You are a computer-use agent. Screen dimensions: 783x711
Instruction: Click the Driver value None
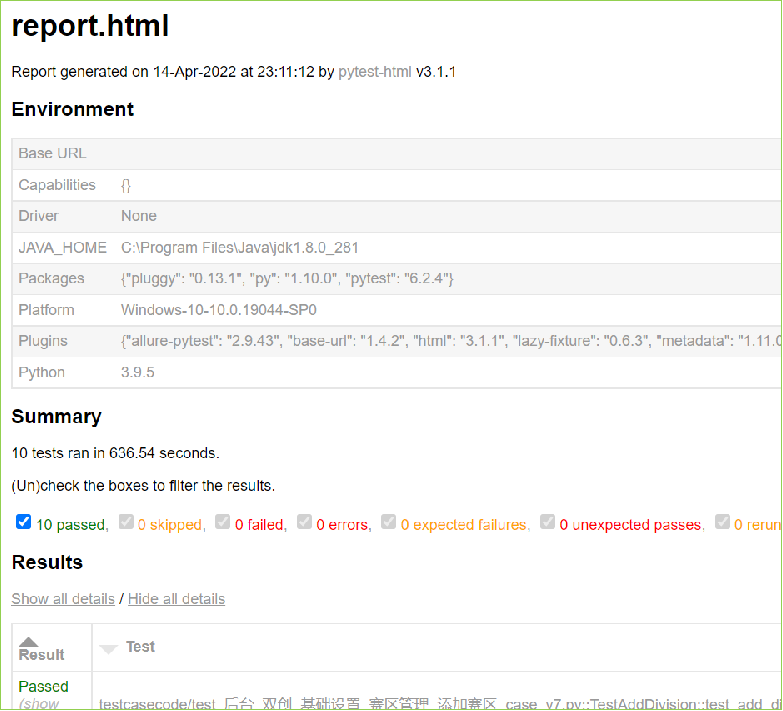(x=139, y=216)
